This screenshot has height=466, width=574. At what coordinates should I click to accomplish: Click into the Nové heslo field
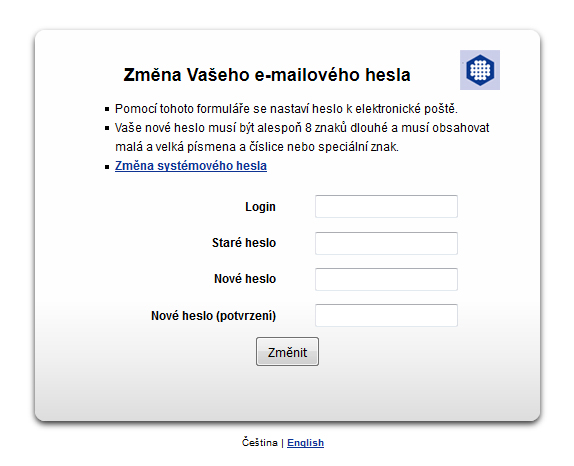click(386, 279)
